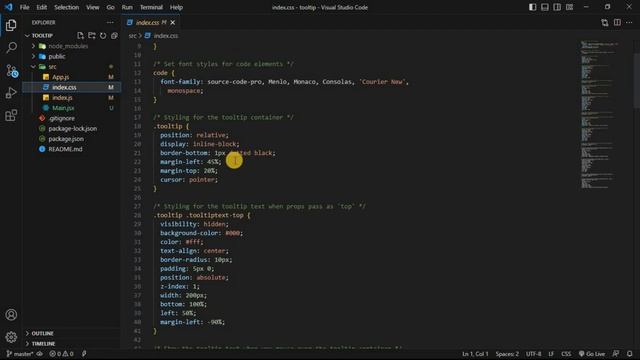Collapse all folders in Explorer
The height and width of the screenshot is (360, 640).
(x=114, y=36)
